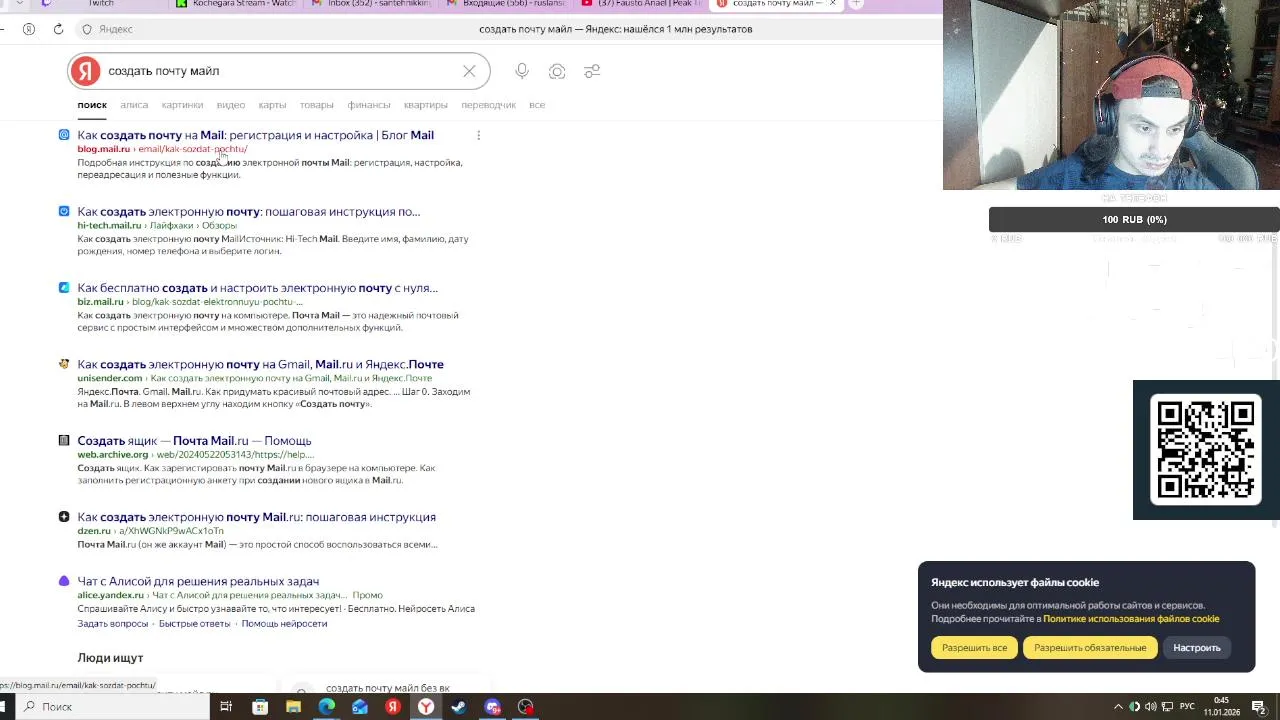This screenshot has height=720, width=1280.
Task: Expand the browser tab list chevron
Action: pos(19,4)
